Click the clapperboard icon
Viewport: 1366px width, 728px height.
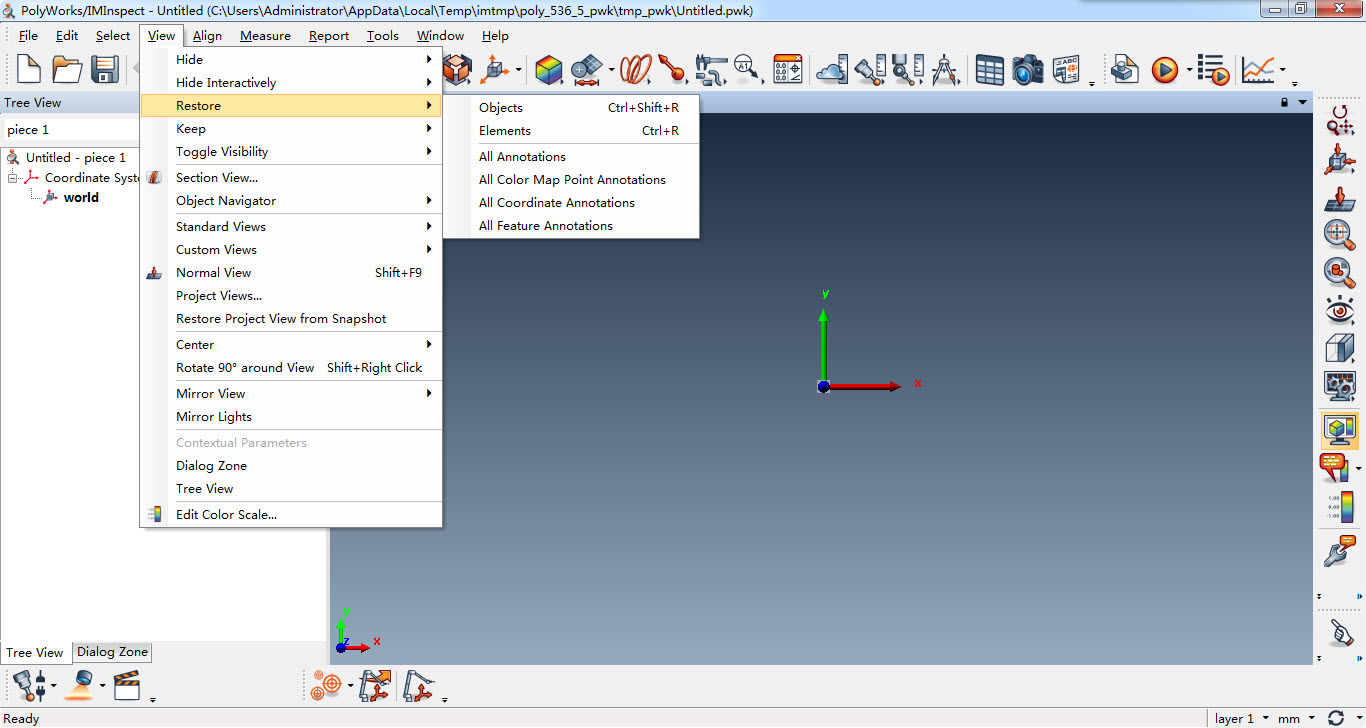coord(126,685)
